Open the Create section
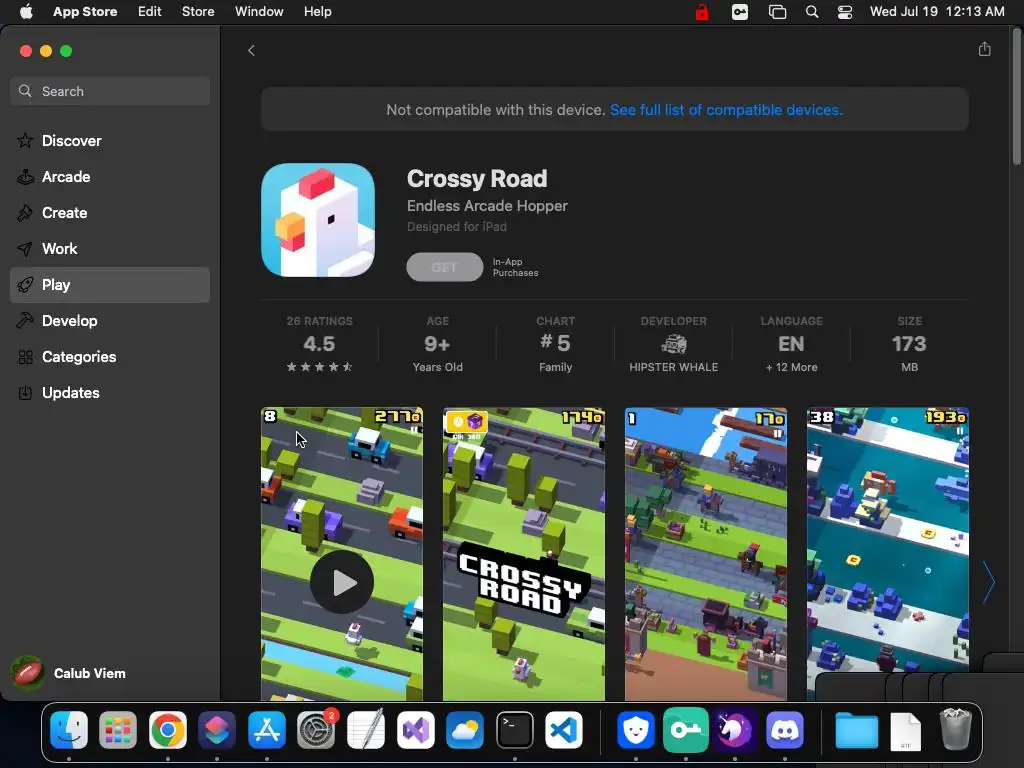Image resolution: width=1024 pixels, height=768 pixels. click(x=110, y=212)
